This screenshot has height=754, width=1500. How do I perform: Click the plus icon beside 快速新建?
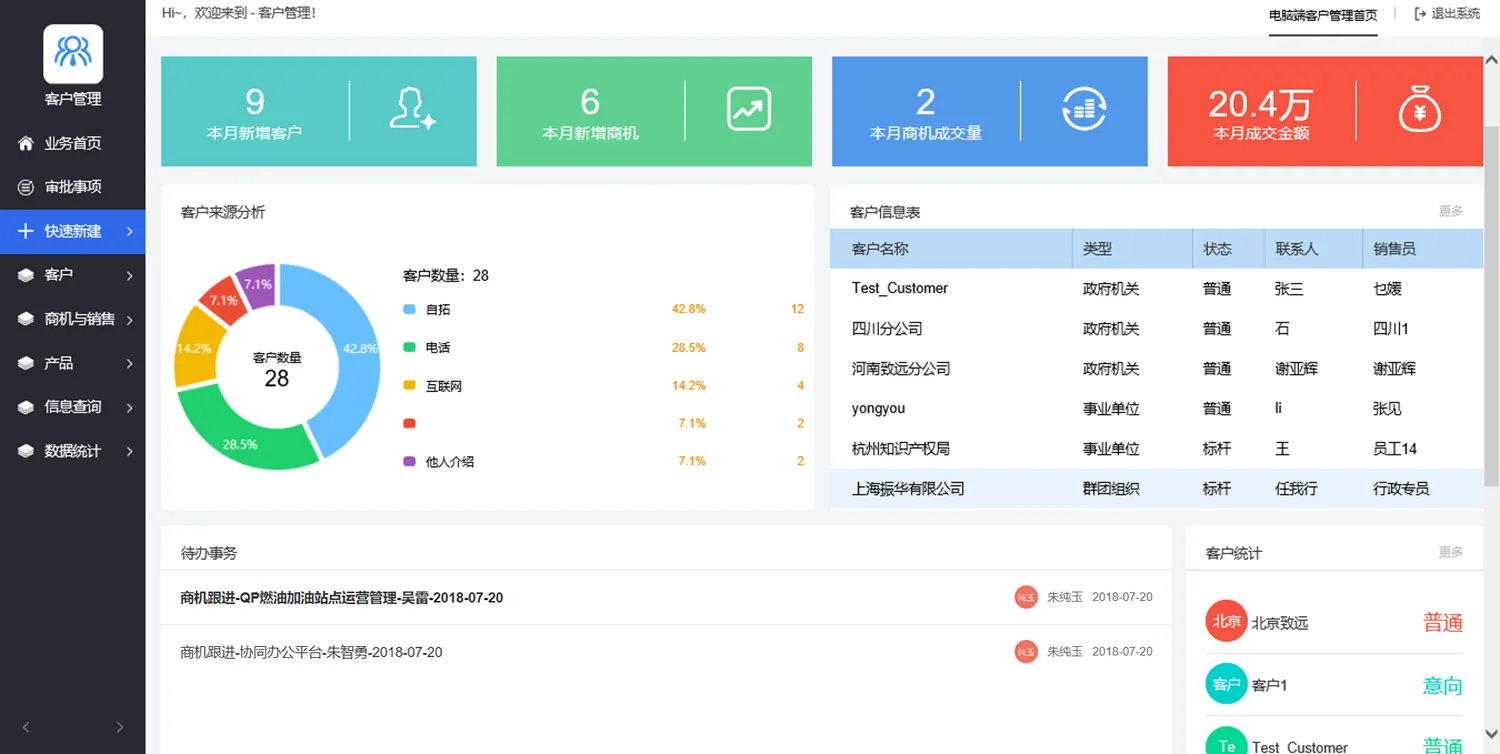pos(26,231)
